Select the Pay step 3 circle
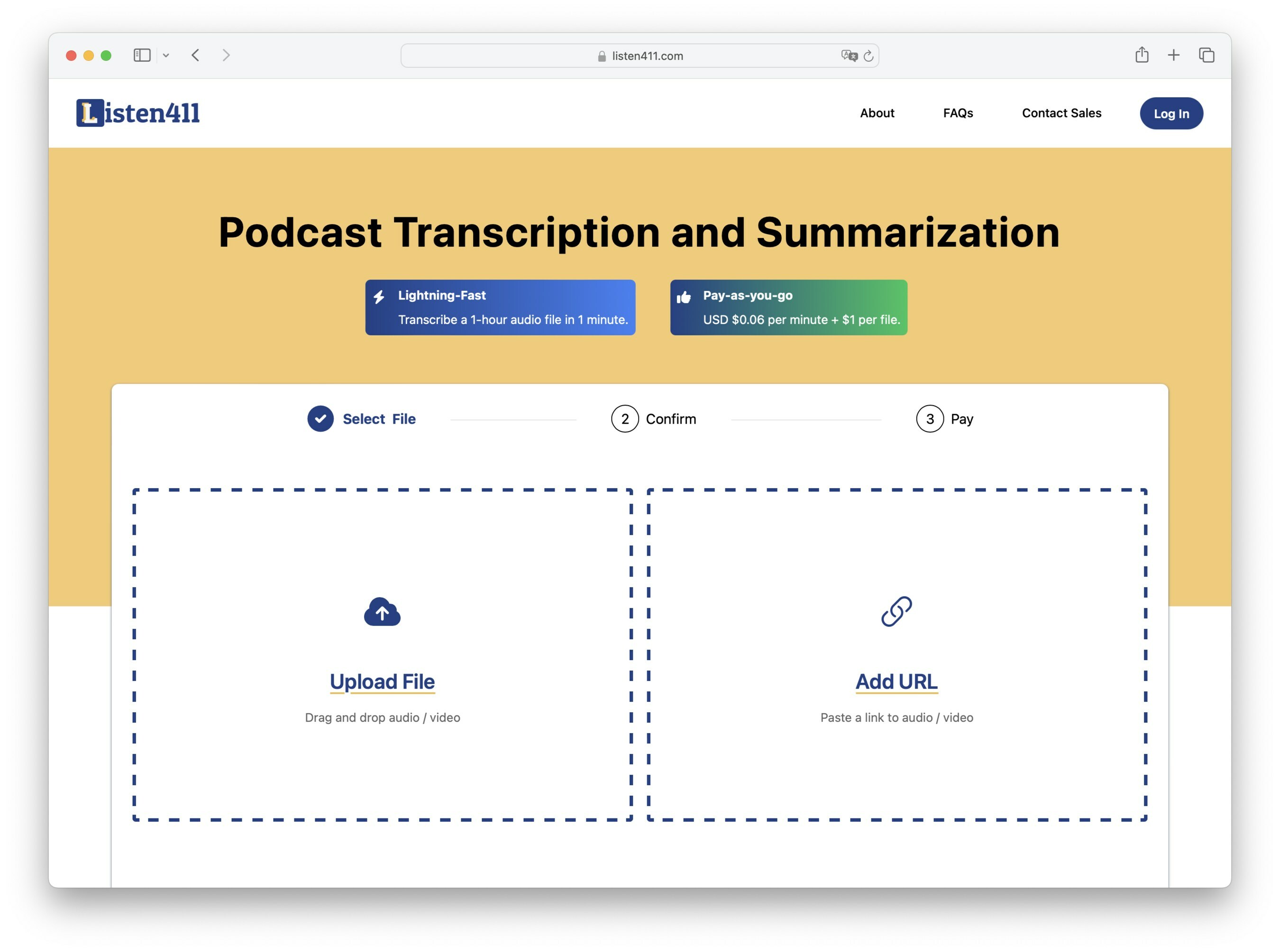The height and width of the screenshot is (952, 1280). coord(930,419)
